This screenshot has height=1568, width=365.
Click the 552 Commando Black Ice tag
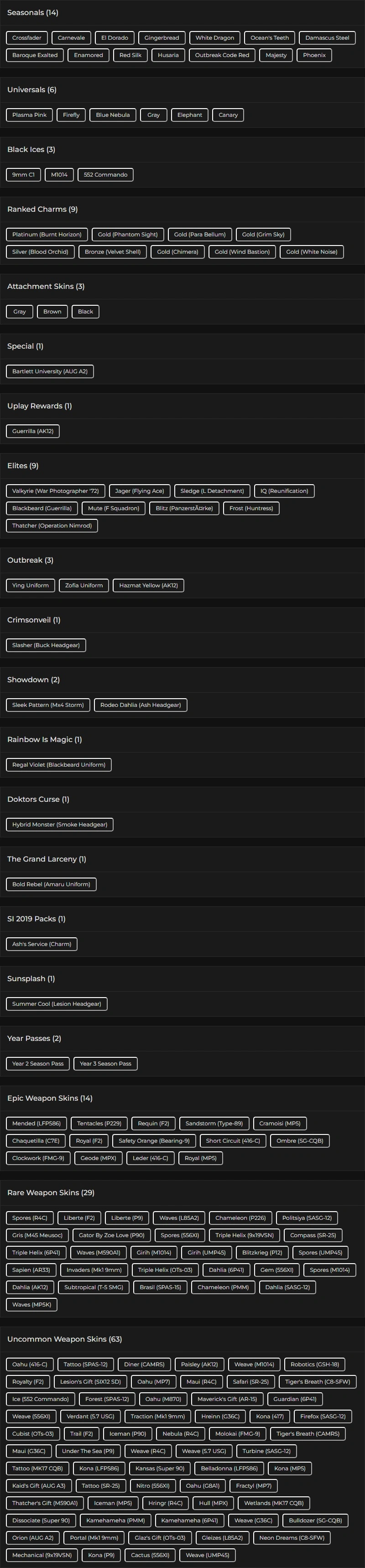[x=105, y=175]
